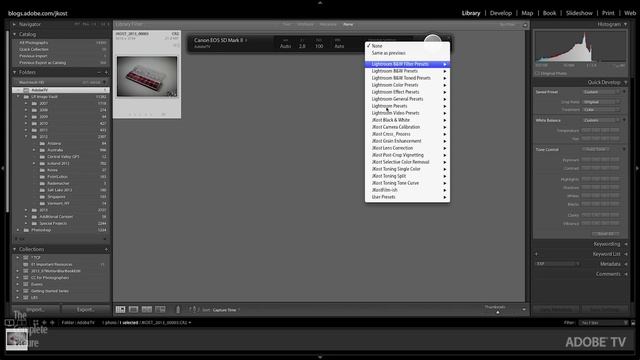Hide filmstrip via bottom edge arrow
Image resolution: width=640 pixels, height=360 pixels.
tap(320, 357)
